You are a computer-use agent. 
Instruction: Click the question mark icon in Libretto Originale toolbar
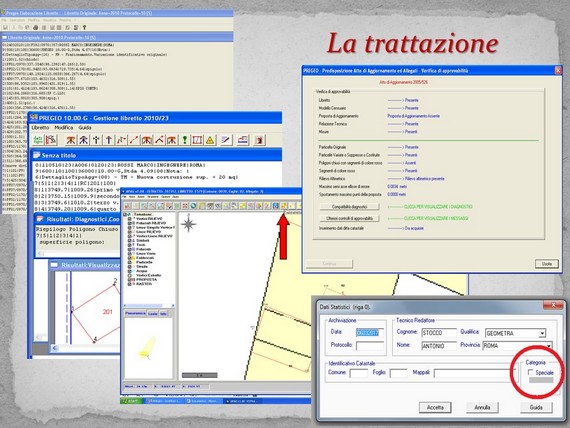pyautogui.click(x=84, y=27)
